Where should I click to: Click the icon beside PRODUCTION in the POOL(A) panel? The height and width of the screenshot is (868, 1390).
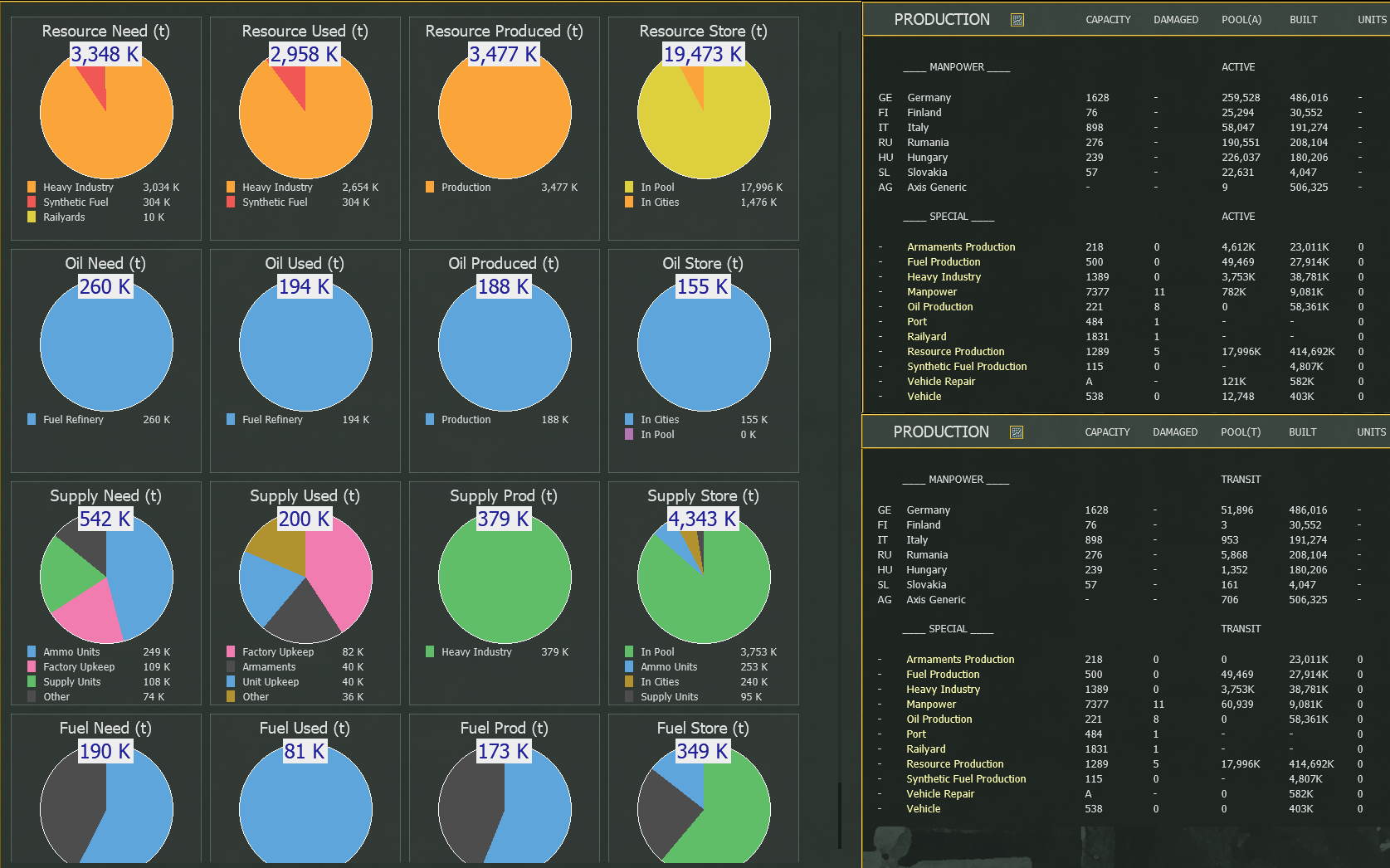(1017, 20)
